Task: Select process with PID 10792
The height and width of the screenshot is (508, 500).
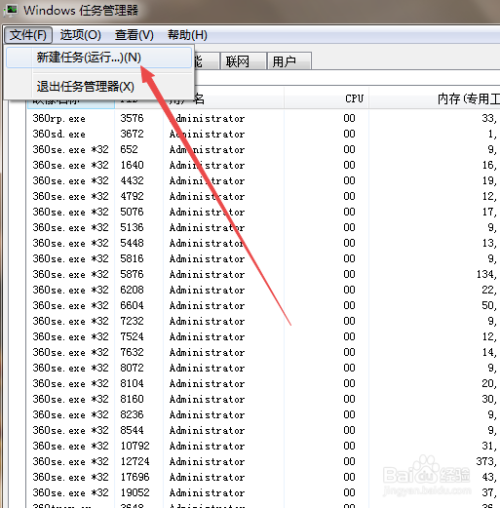Action: click(263, 446)
